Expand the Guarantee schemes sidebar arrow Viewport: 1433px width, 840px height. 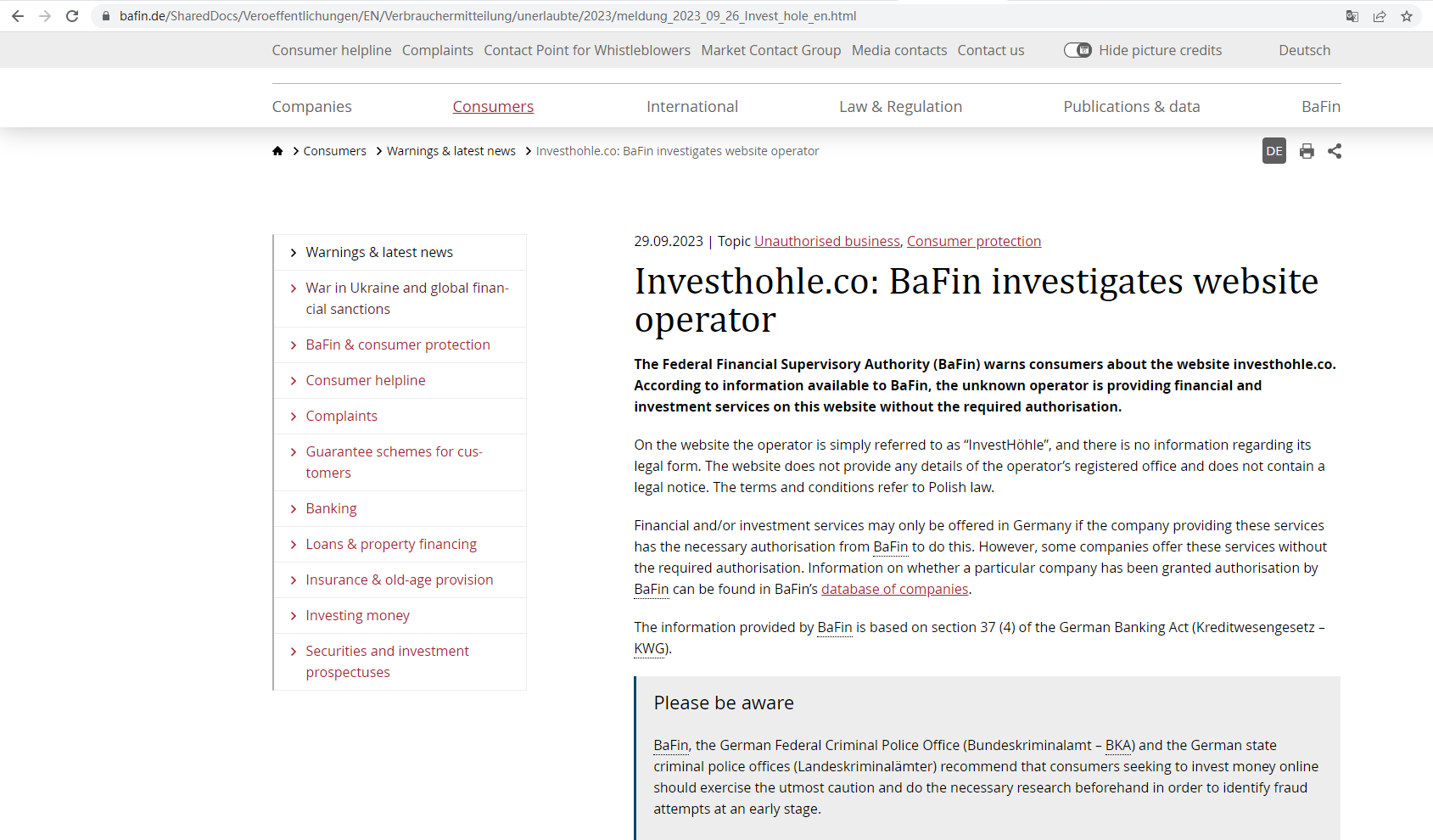(x=294, y=452)
